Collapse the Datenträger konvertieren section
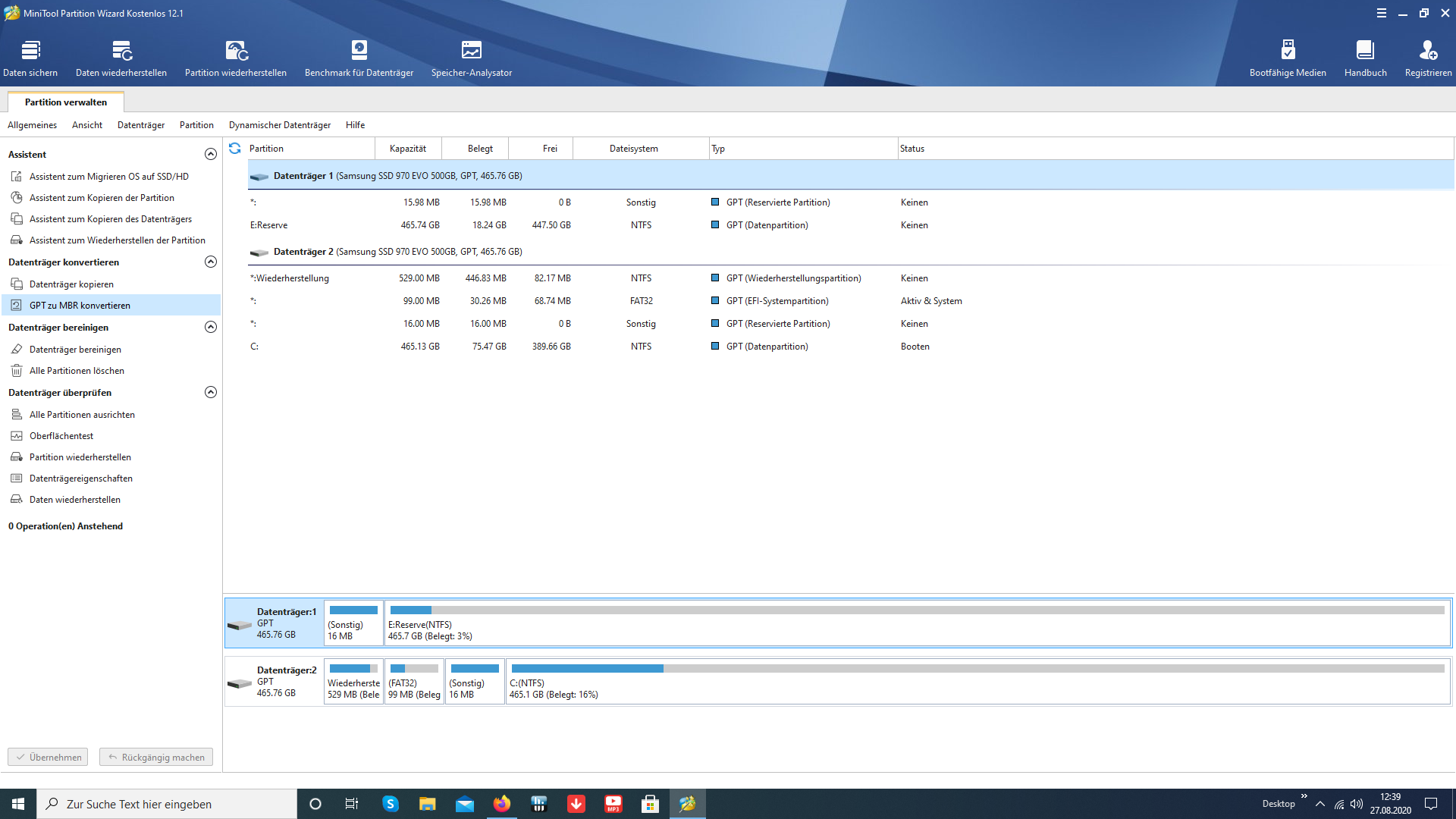Viewport: 1456px width, 819px height. coord(211,262)
